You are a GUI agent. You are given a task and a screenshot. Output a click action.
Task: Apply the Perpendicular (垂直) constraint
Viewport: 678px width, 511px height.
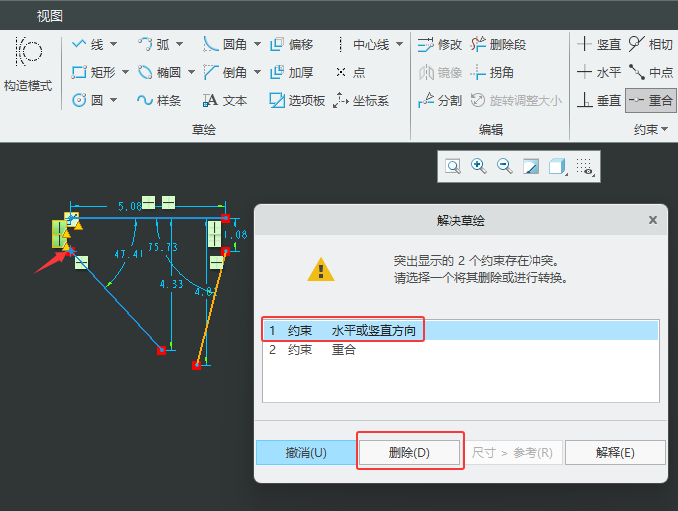click(599, 100)
